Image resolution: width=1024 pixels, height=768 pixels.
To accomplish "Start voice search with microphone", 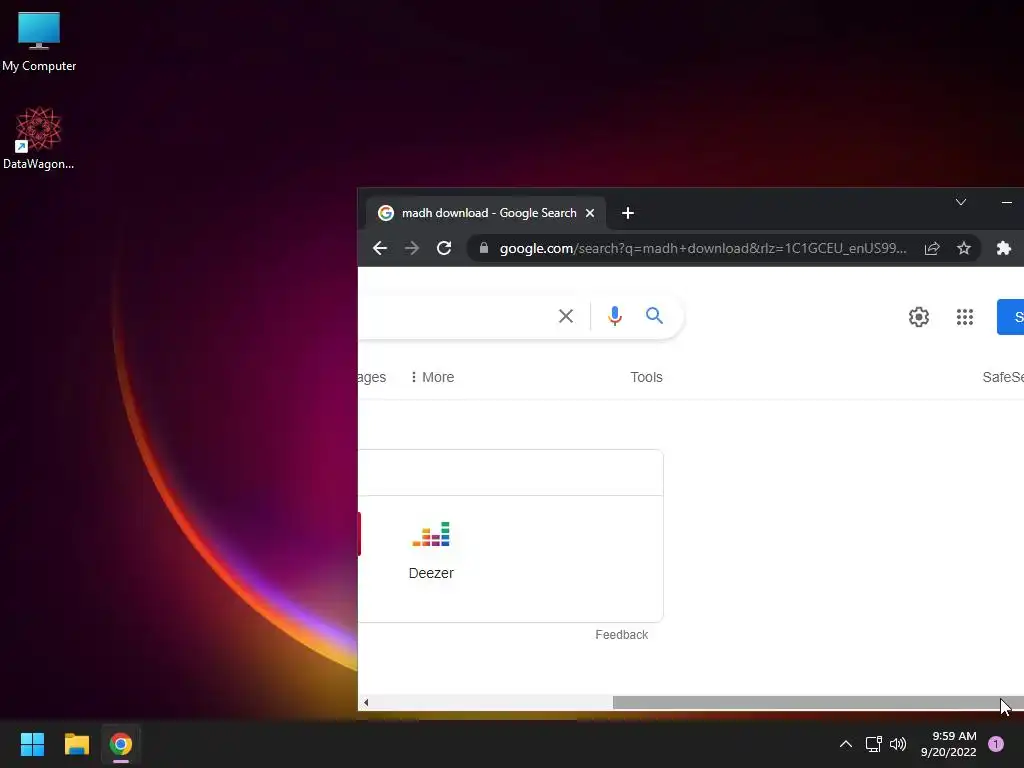I will pyautogui.click(x=615, y=316).
